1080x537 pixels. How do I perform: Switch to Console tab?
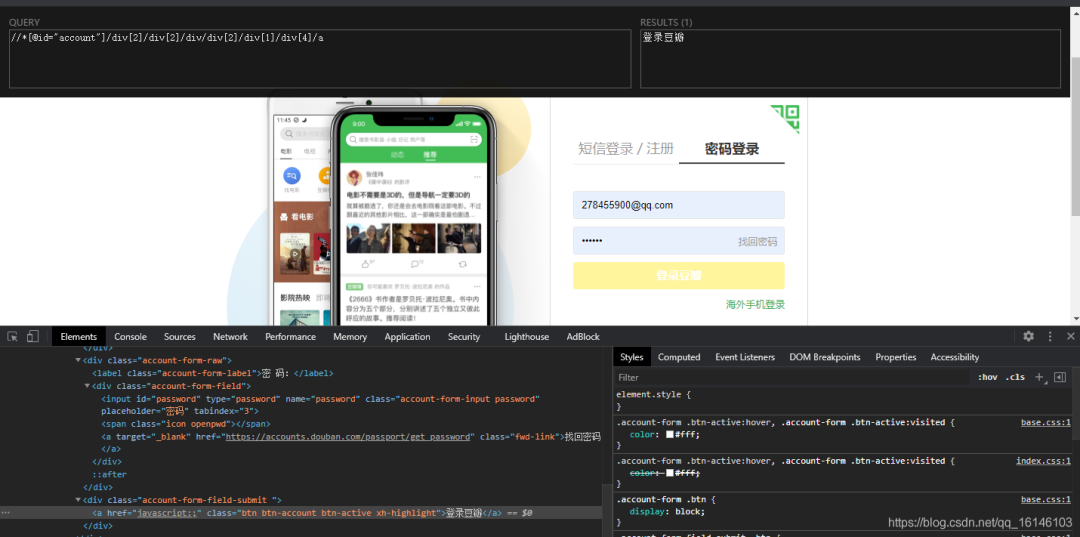[x=130, y=337]
